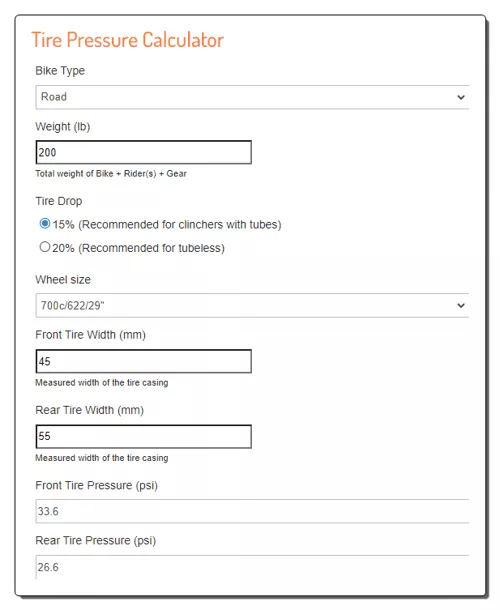
Task: Focus the Front Tire Width field
Action: coord(144,361)
